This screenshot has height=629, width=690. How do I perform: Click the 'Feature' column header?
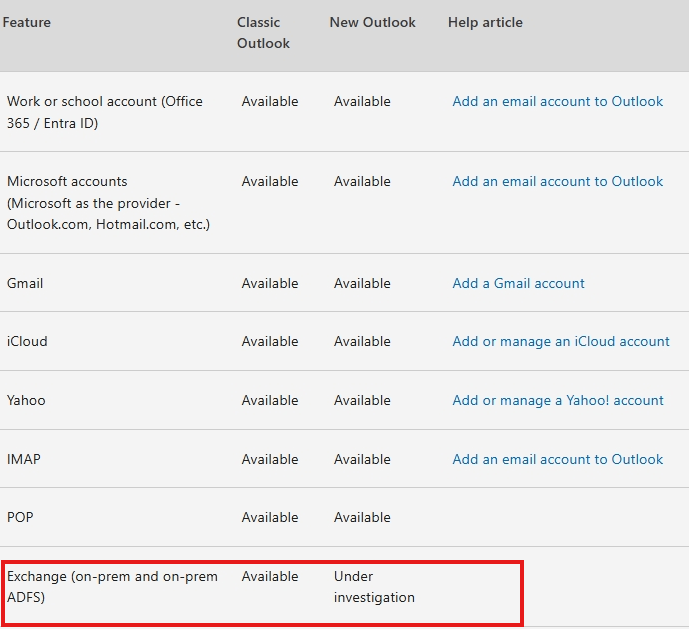coord(26,22)
